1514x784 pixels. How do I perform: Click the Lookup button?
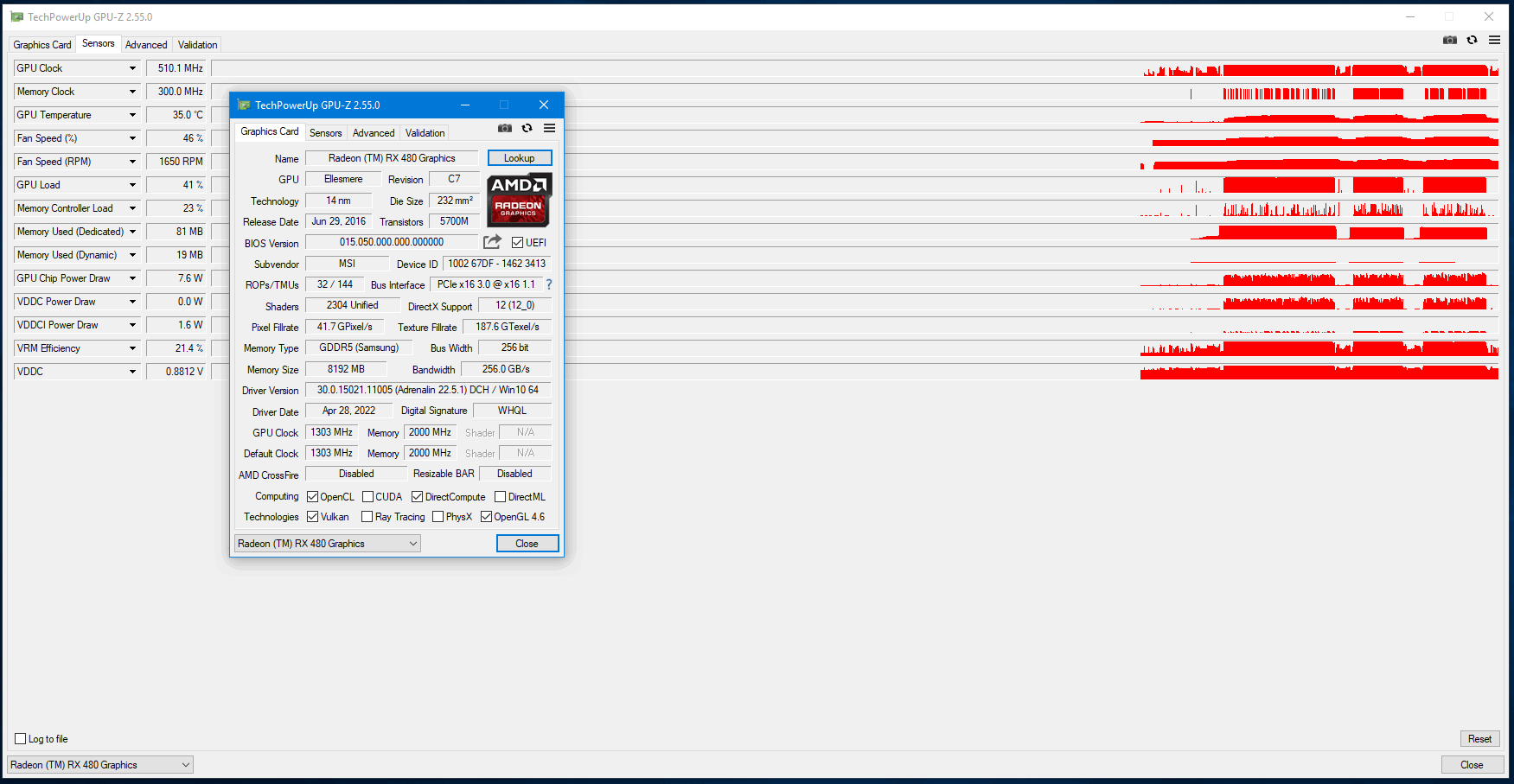click(x=520, y=158)
